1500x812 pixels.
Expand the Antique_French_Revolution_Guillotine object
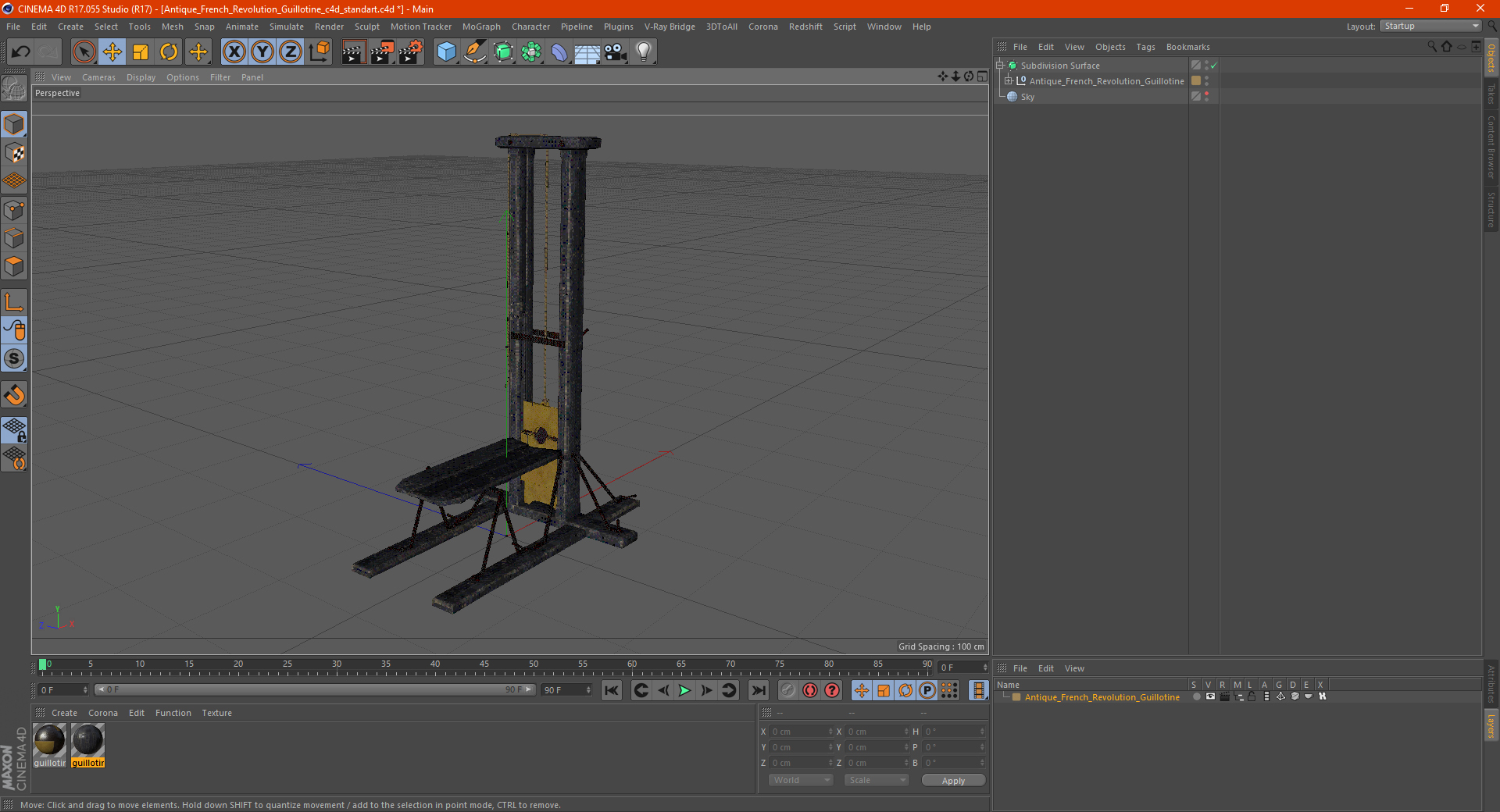click(x=1008, y=80)
